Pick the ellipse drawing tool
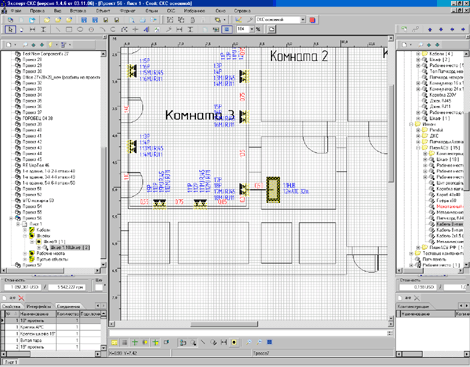 80,30
